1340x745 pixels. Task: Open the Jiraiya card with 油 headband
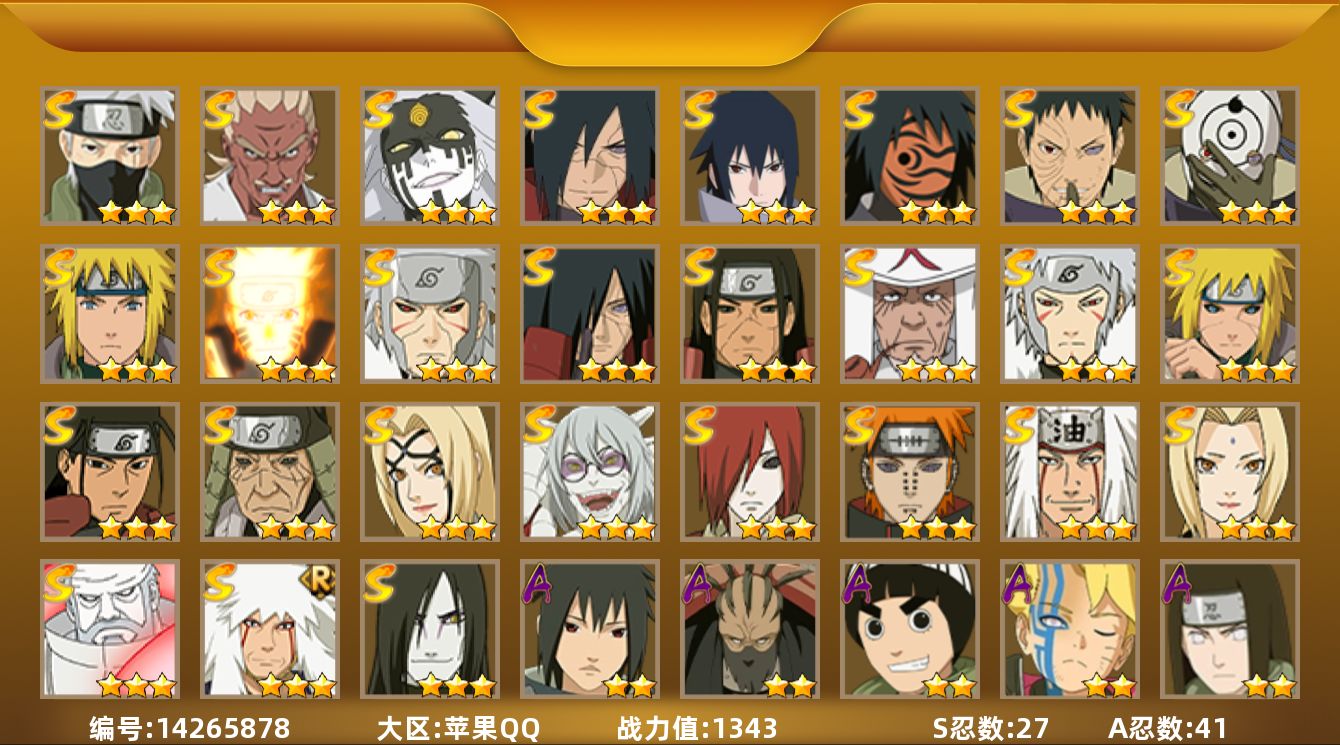[1069, 472]
